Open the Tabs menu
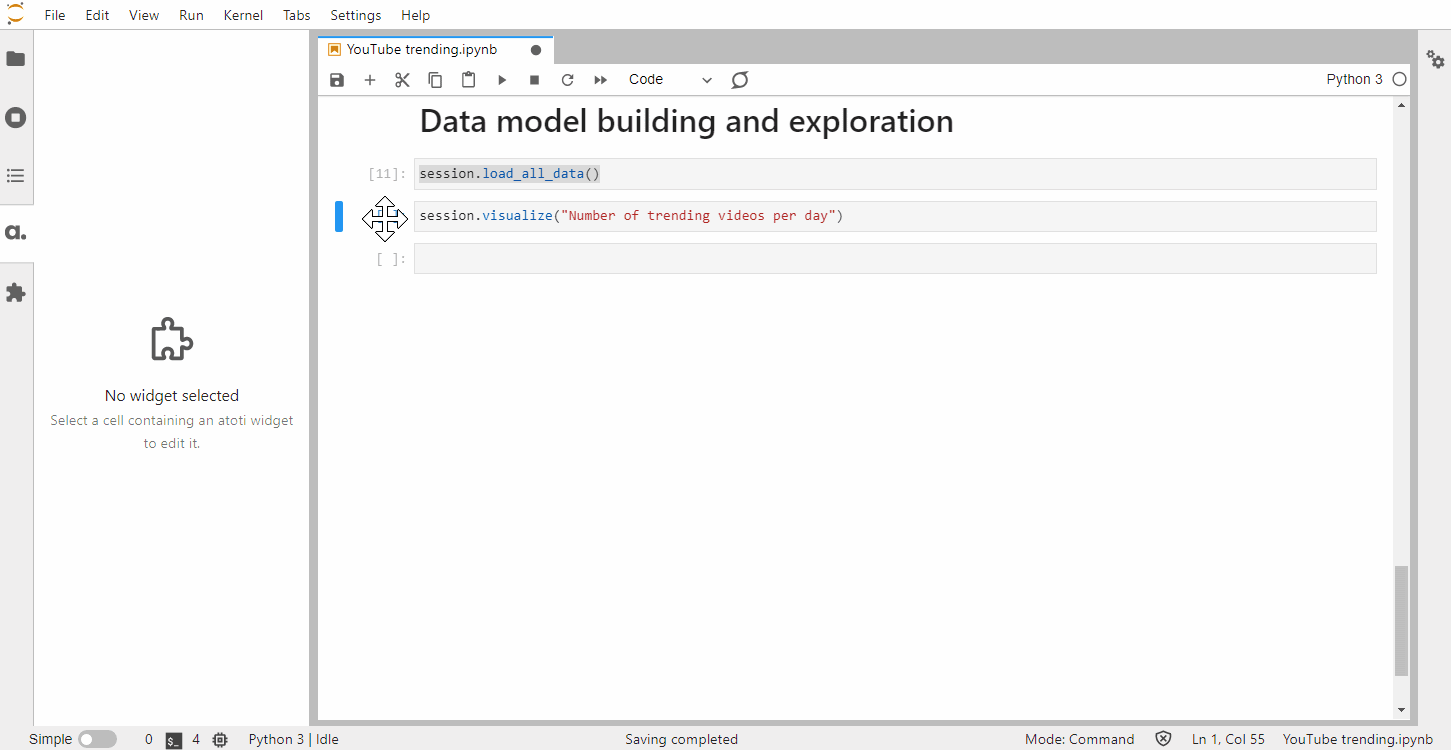Viewport: 1451px width, 750px height. (x=296, y=15)
